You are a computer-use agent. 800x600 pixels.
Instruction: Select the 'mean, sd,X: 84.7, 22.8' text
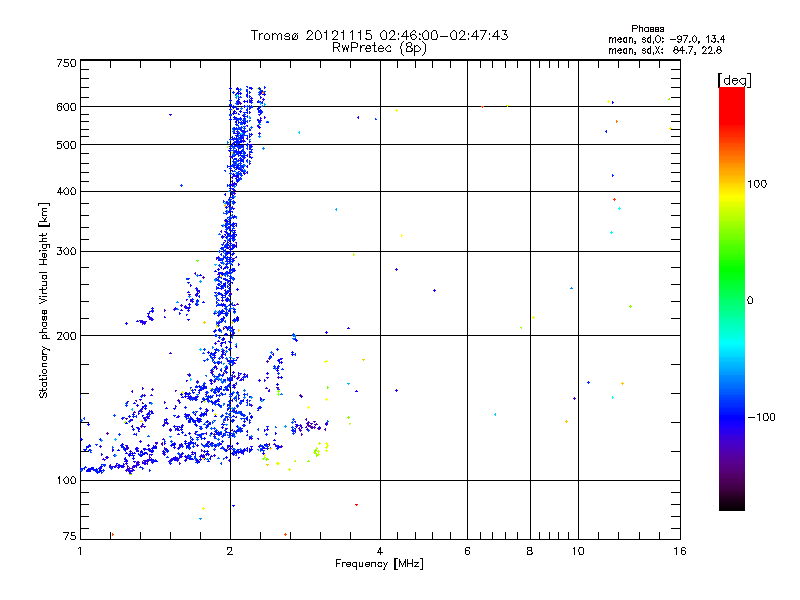tap(665, 50)
